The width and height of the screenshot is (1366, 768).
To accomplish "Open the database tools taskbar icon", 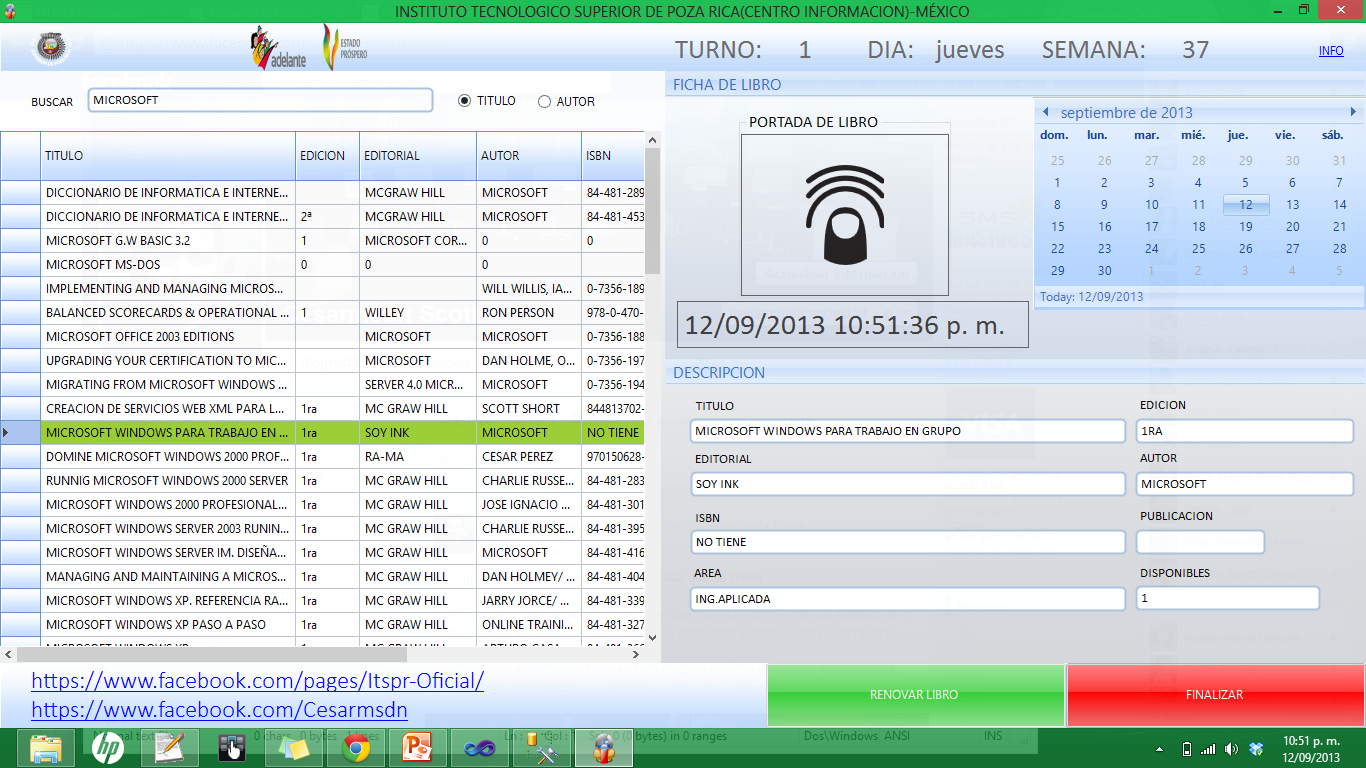I will pyautogui.click(x=543, y=748).
